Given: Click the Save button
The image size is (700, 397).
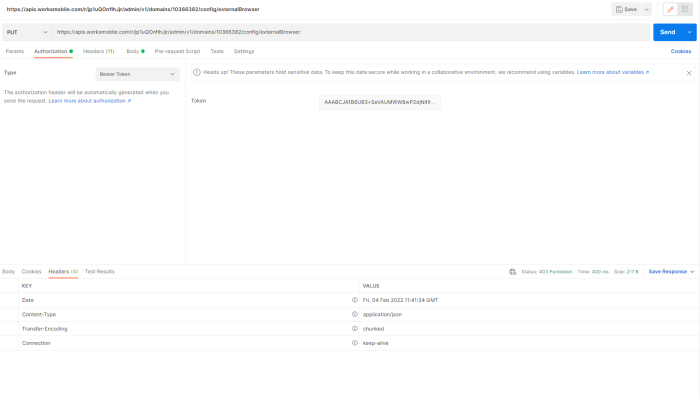Looking at the screenshot, I should point(626,9).
